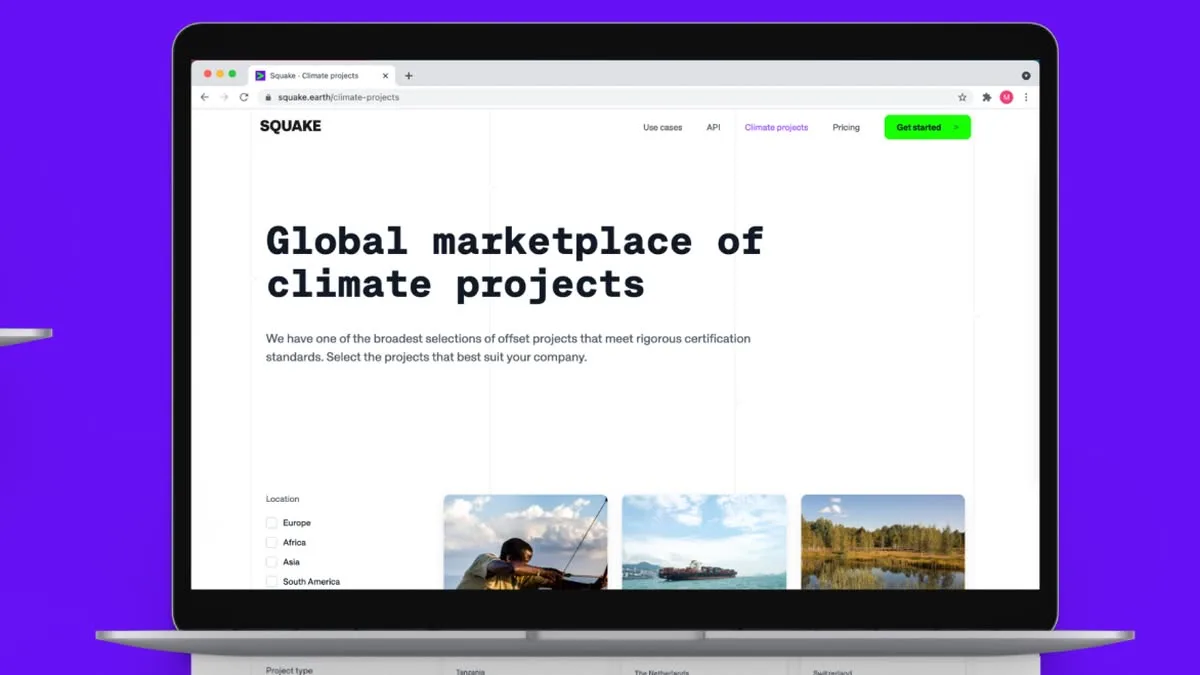Screen dimensions: 1200x675
Task: Bookmark page with the star icon
Action: coord(963,97)
